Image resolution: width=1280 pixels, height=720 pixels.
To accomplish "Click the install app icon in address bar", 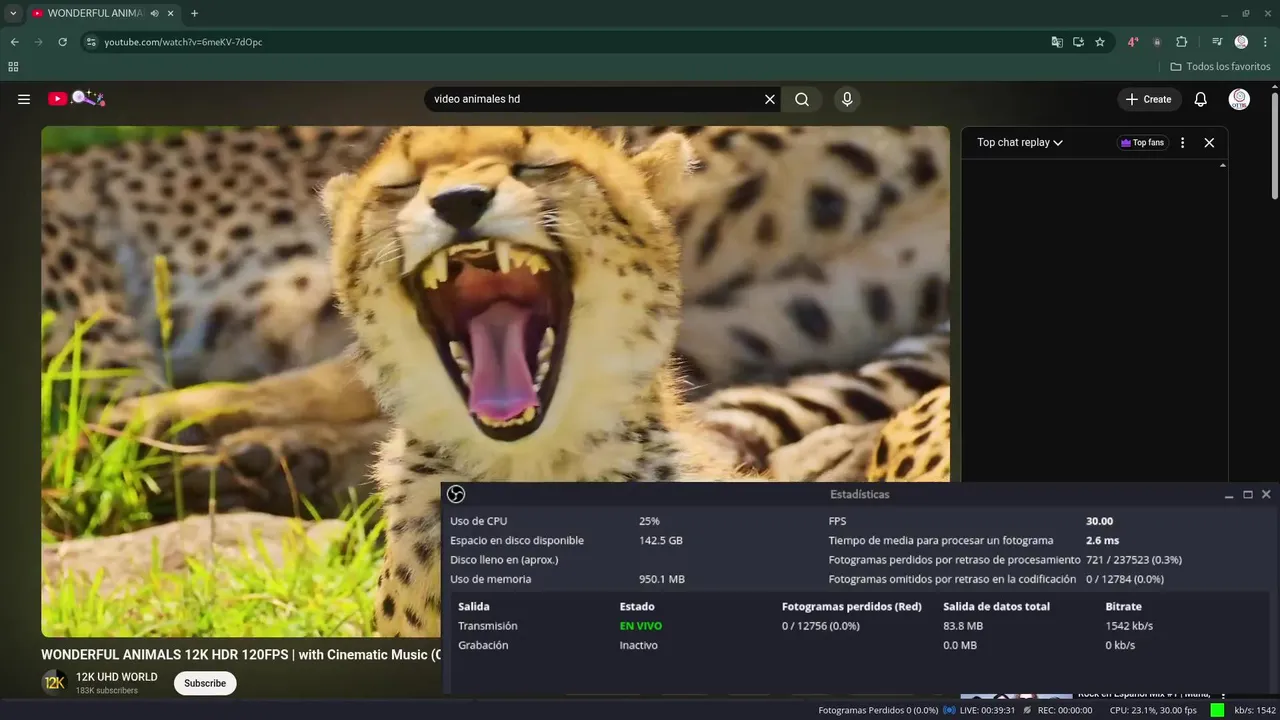I will click(1078, 42).
